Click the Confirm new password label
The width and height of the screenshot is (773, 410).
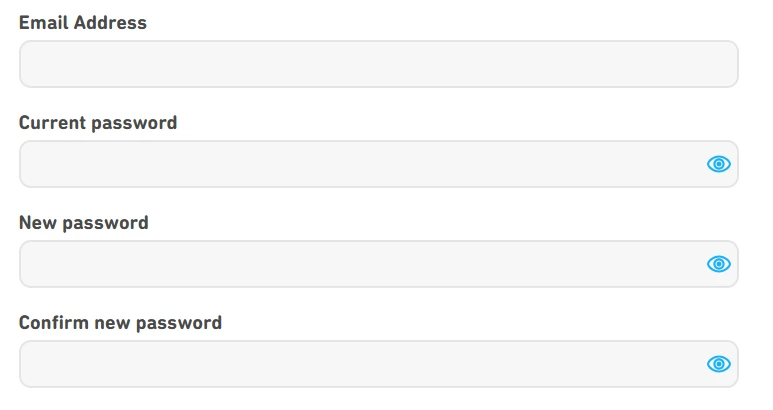click(120, 323)
